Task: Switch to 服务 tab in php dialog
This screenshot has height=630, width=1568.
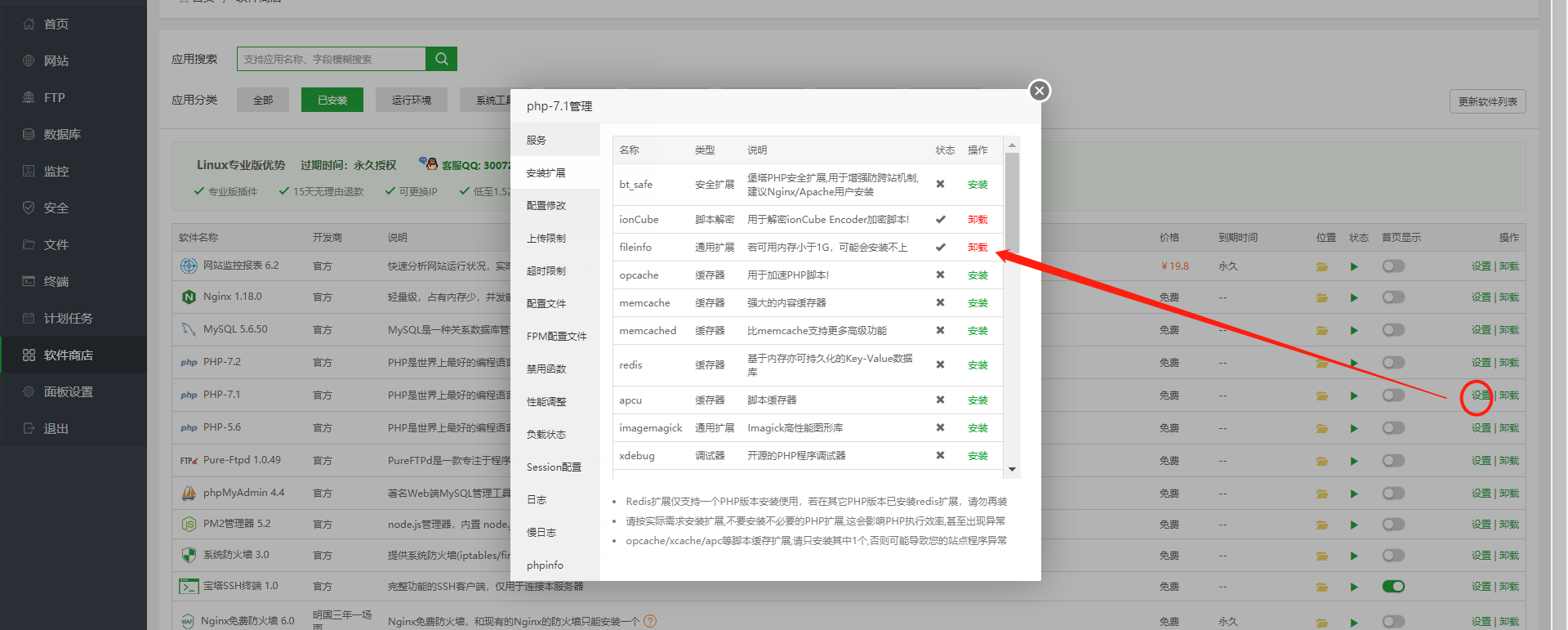Action: tap(555, 140)
